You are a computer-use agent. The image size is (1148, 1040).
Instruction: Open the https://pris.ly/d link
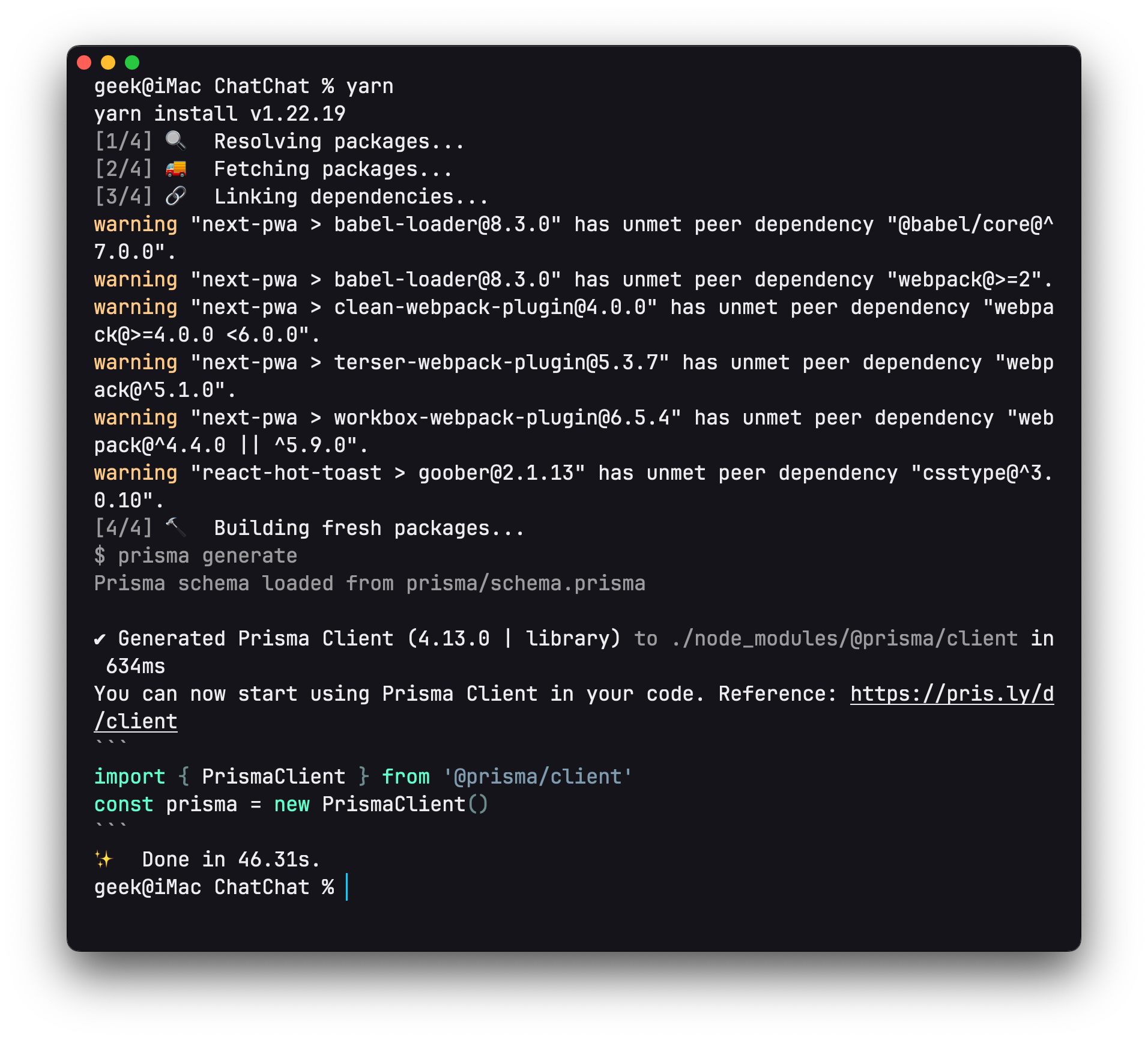[952, 694]
